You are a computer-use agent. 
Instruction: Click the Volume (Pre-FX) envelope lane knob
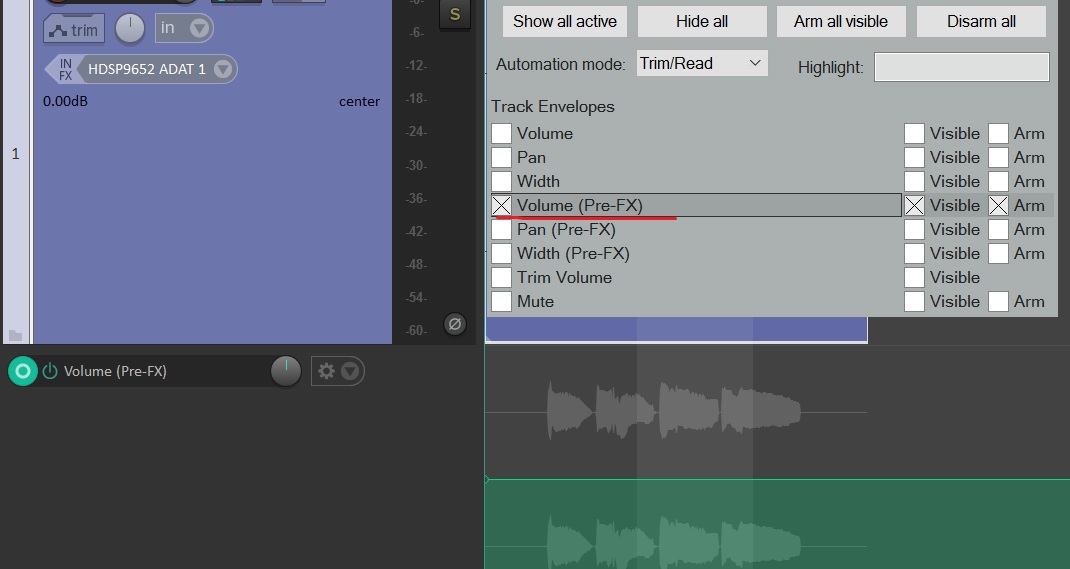pos(286,371)
